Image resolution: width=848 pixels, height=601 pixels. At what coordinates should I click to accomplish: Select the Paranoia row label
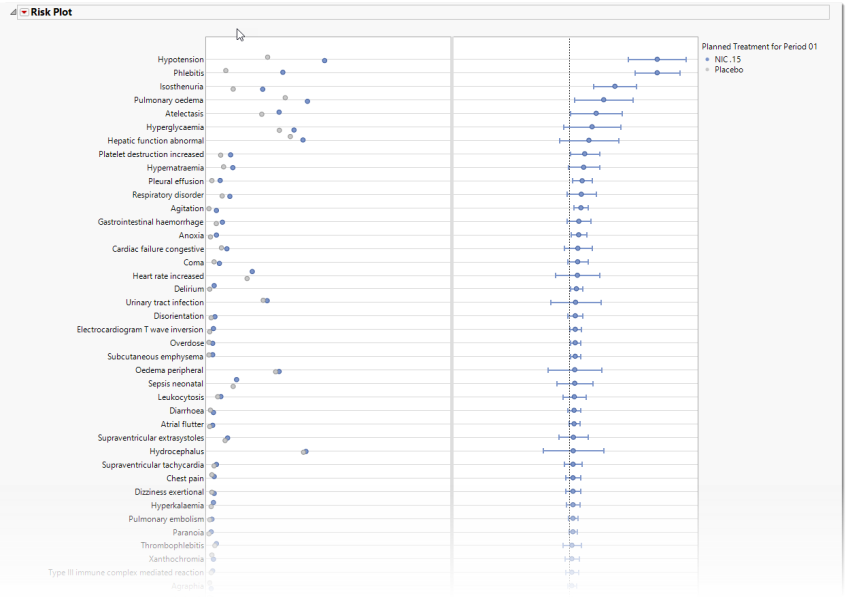(188, 532)
